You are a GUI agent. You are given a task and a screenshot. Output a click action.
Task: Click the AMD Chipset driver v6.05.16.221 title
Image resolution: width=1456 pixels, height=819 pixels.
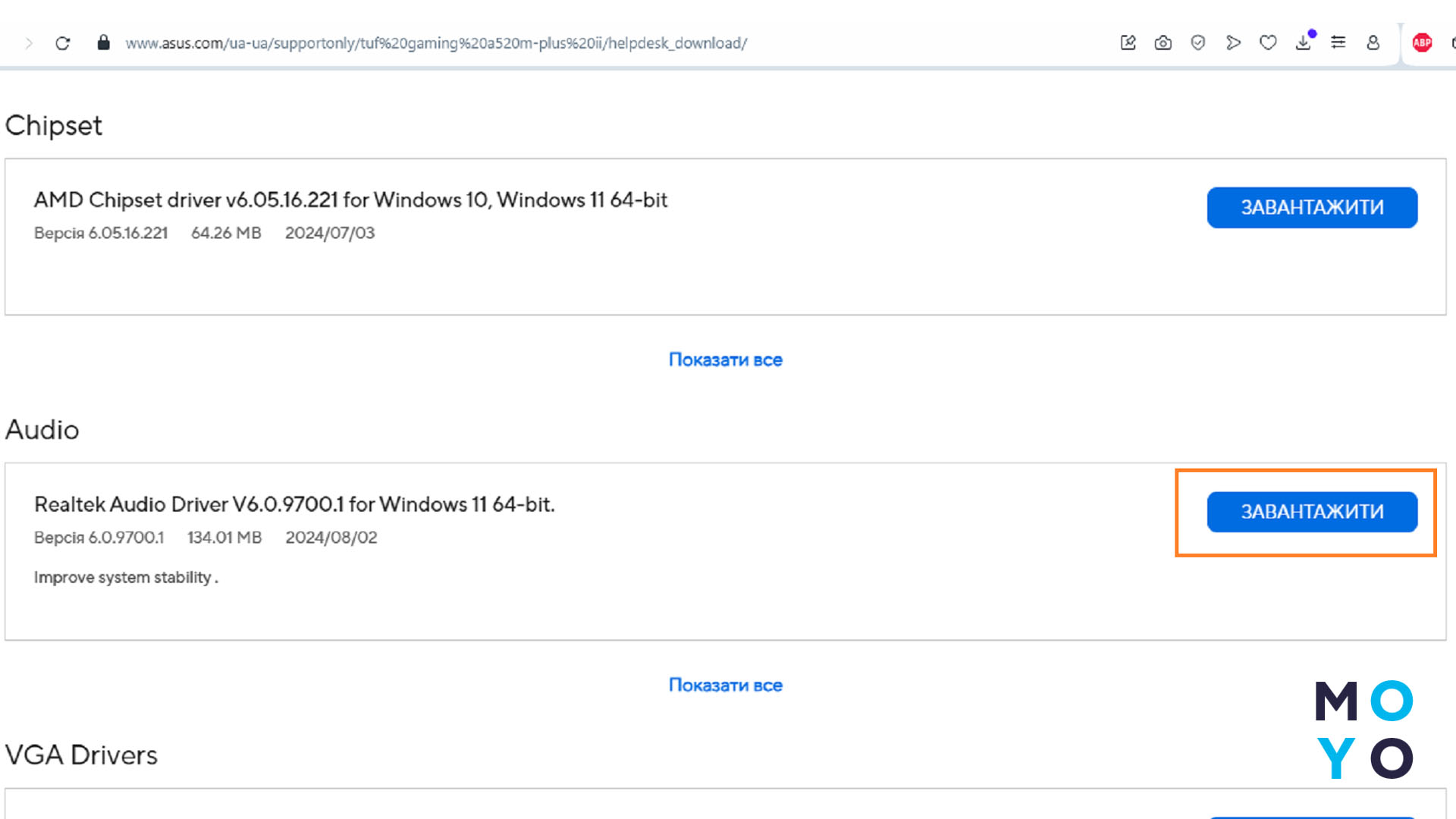tap(350, 200)
